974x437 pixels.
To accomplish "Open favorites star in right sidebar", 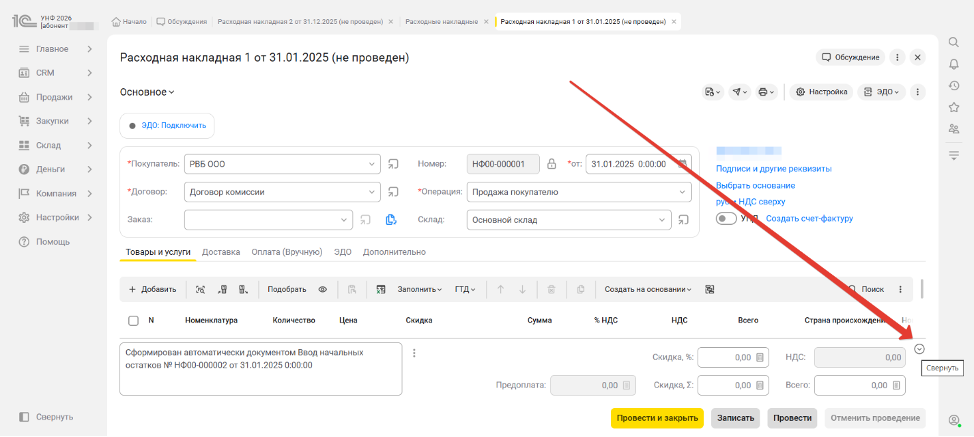I will [x=954, y=106].
